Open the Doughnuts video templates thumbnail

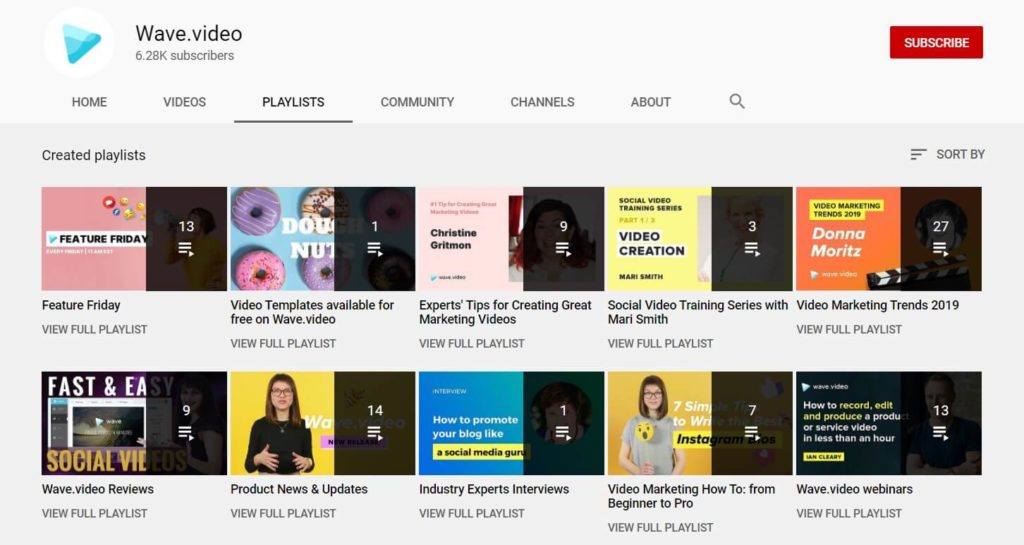click(x=282, y=238)
